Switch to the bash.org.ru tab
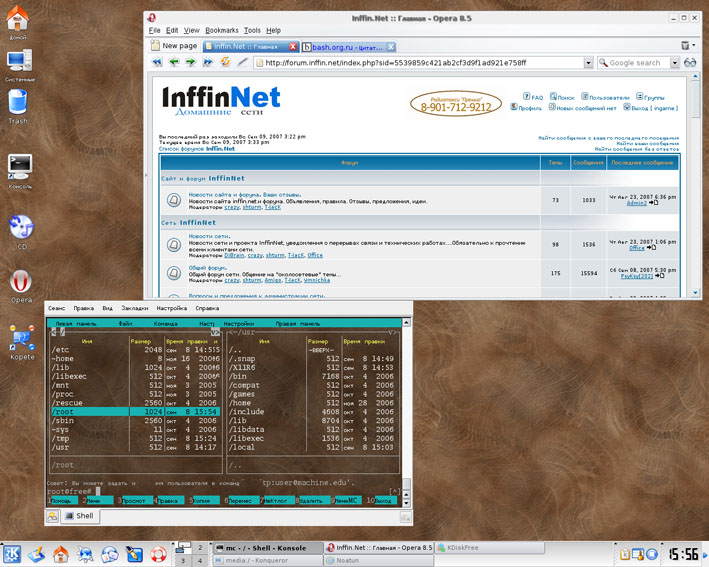 [348, 47]
